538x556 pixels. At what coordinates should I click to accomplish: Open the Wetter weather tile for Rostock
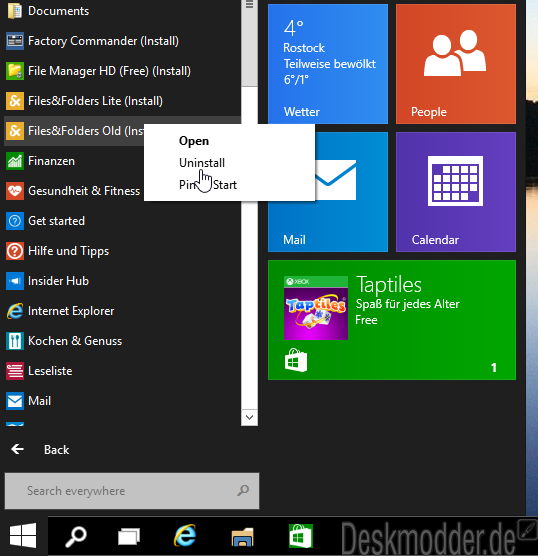tap(328, 64)
